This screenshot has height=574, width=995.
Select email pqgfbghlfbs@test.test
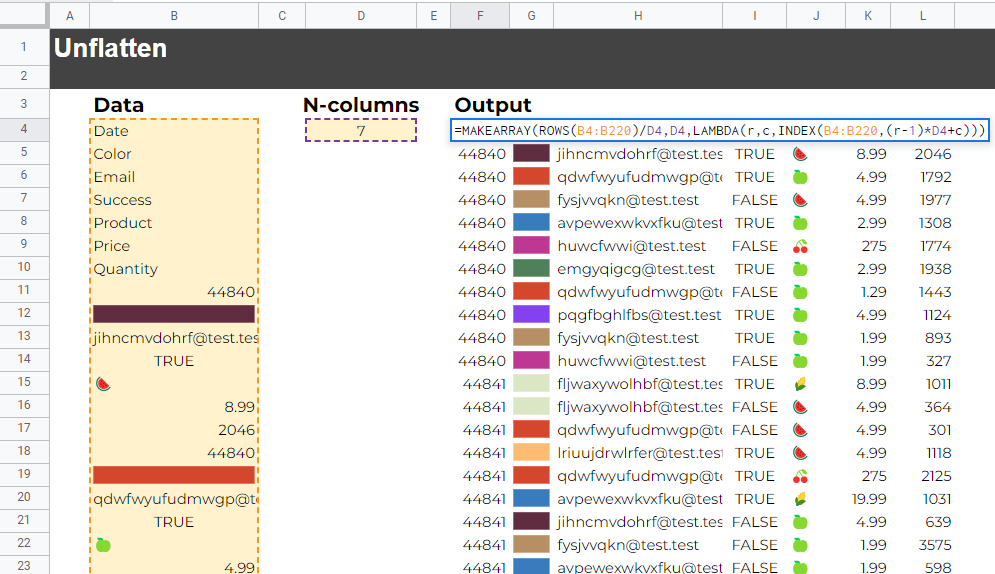click(x=639, y=315)
